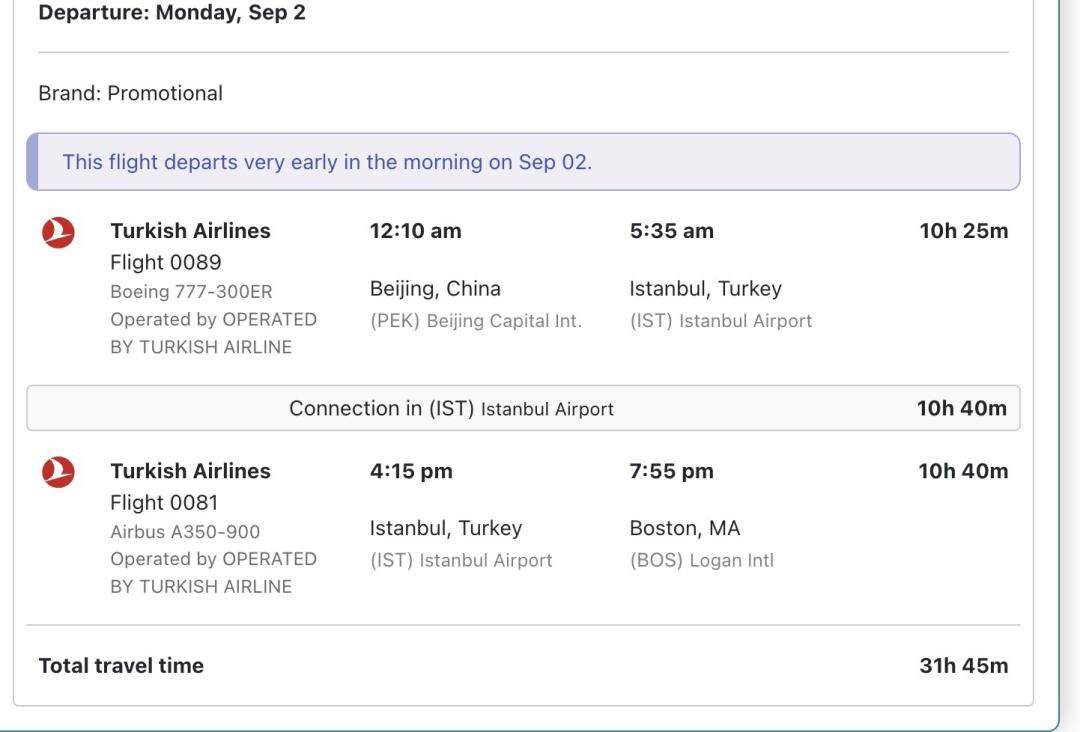
Task: Select the Beijing, China origin city
Action: point(435,289)
